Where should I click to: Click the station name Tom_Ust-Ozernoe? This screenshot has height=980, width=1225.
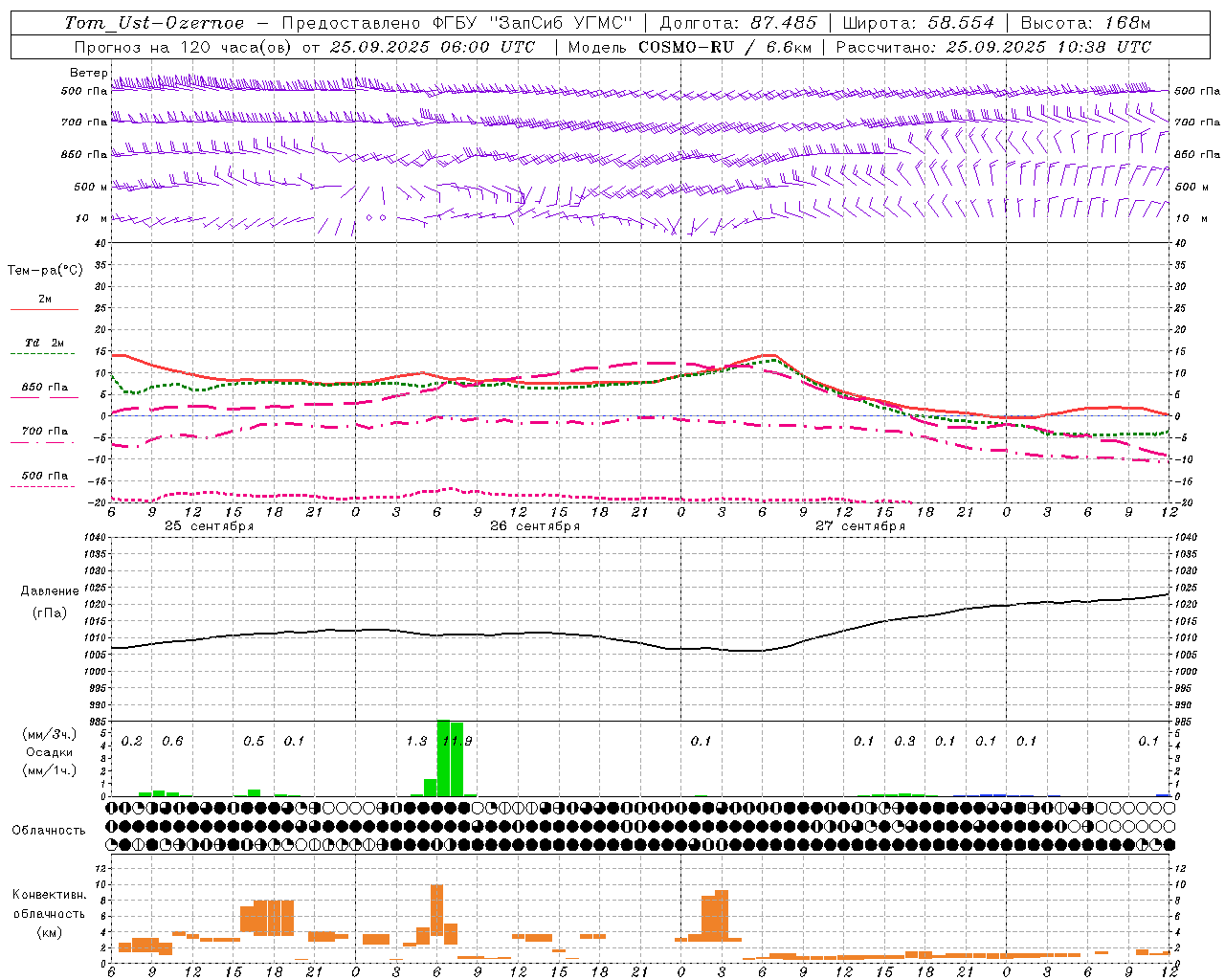(x=154, y=23)
